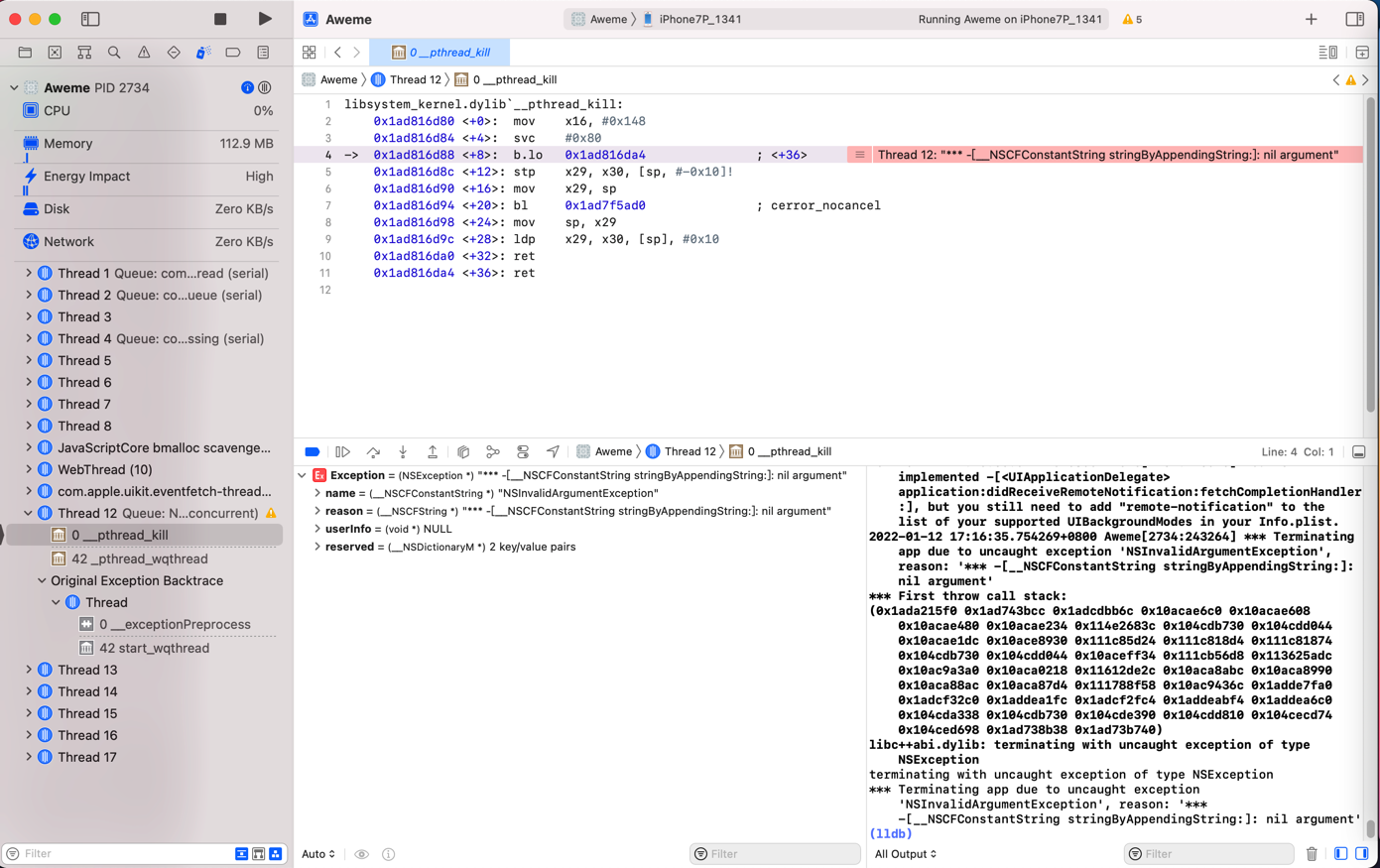Screen dimensions: 1380x868
Task: Open the report navigator
Action: [x=263, y=53]
